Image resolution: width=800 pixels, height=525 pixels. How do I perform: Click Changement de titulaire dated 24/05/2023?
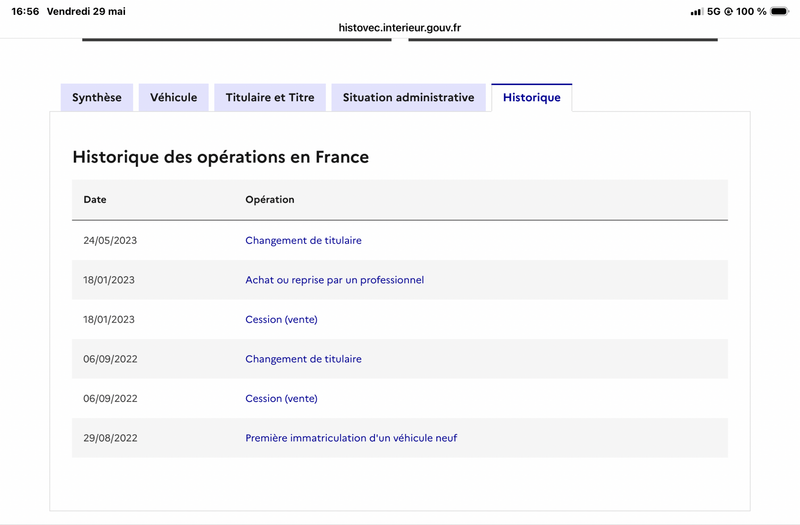[x=303, y=240]
